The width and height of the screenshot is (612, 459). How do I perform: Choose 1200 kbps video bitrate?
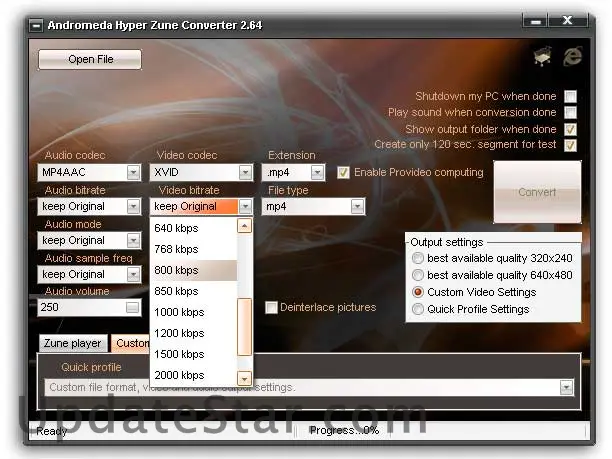(194, 333)
